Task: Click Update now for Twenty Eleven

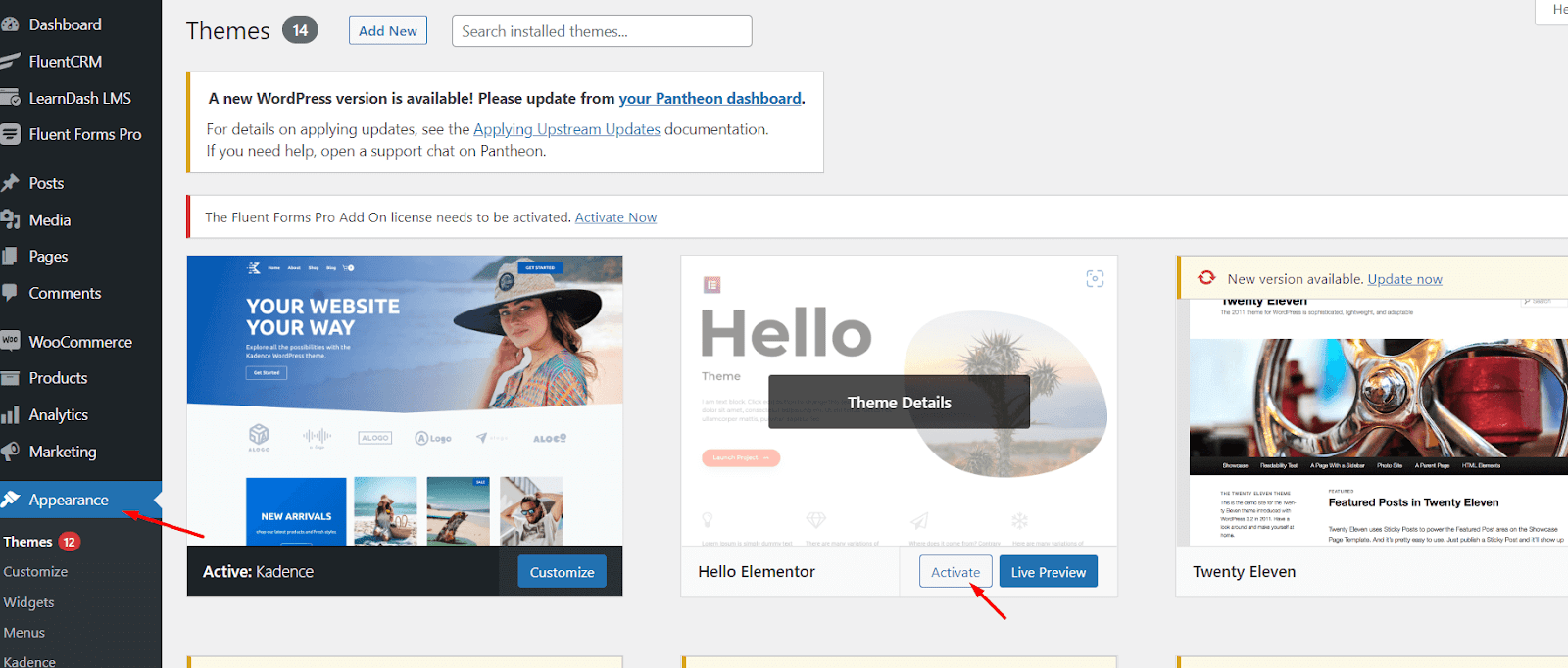Action: pos(1404,279)
